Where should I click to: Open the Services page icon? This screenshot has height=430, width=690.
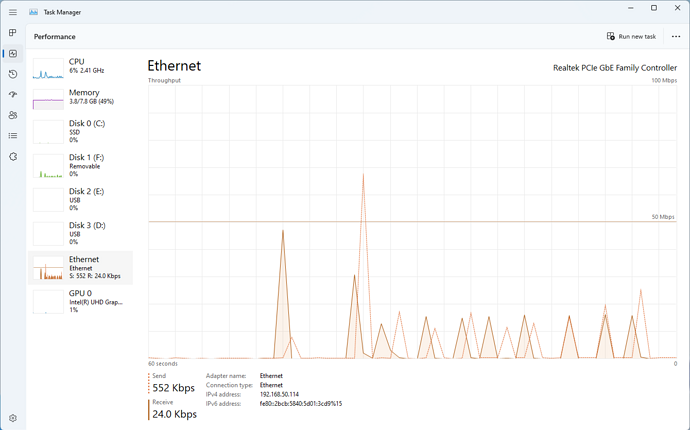(13, 157)
